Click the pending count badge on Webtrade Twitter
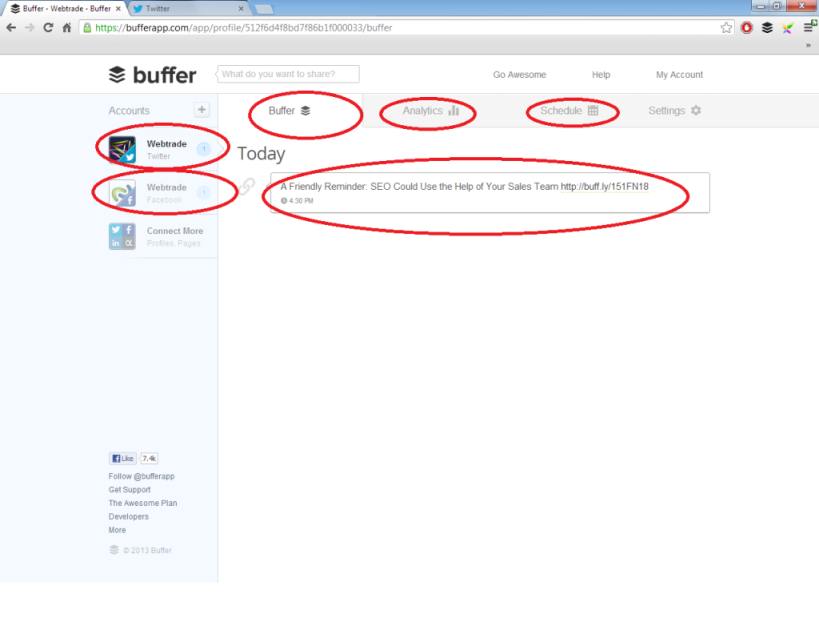 click(204, 149)
